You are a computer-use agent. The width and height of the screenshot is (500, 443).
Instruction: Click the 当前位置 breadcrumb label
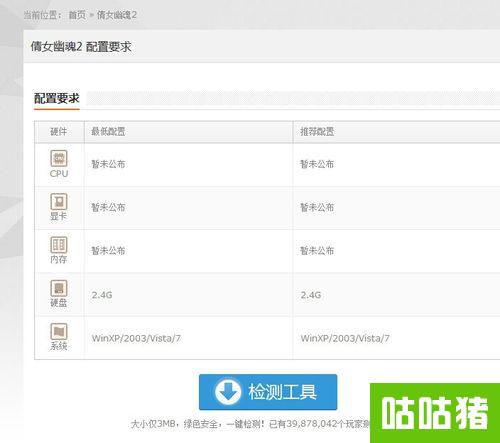(42, 15)
